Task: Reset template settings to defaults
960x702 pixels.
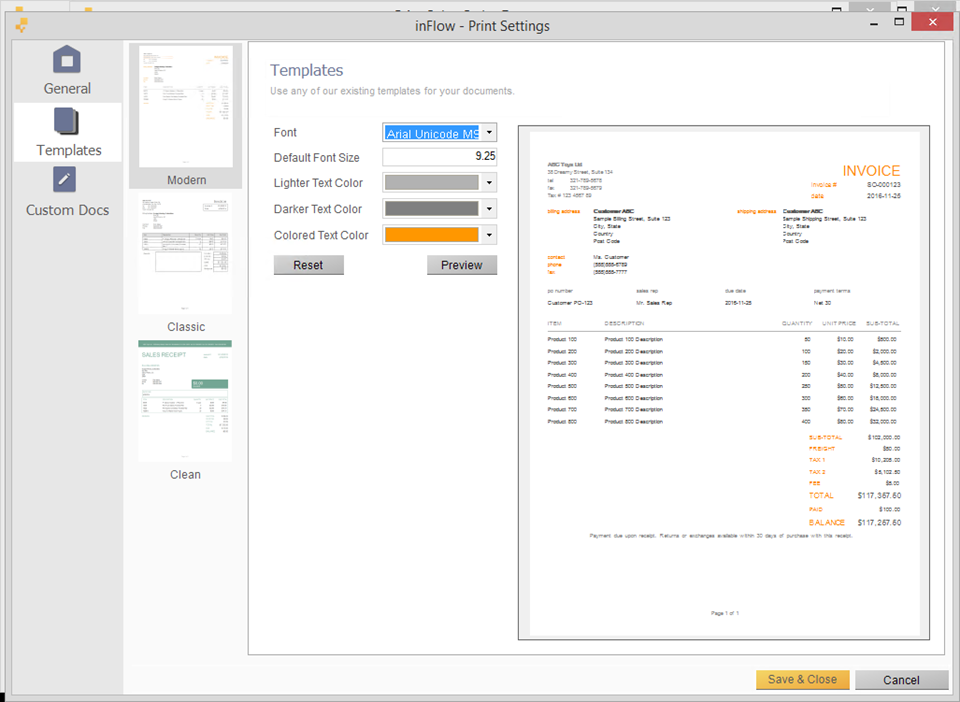Action: [x=308, y=265]
